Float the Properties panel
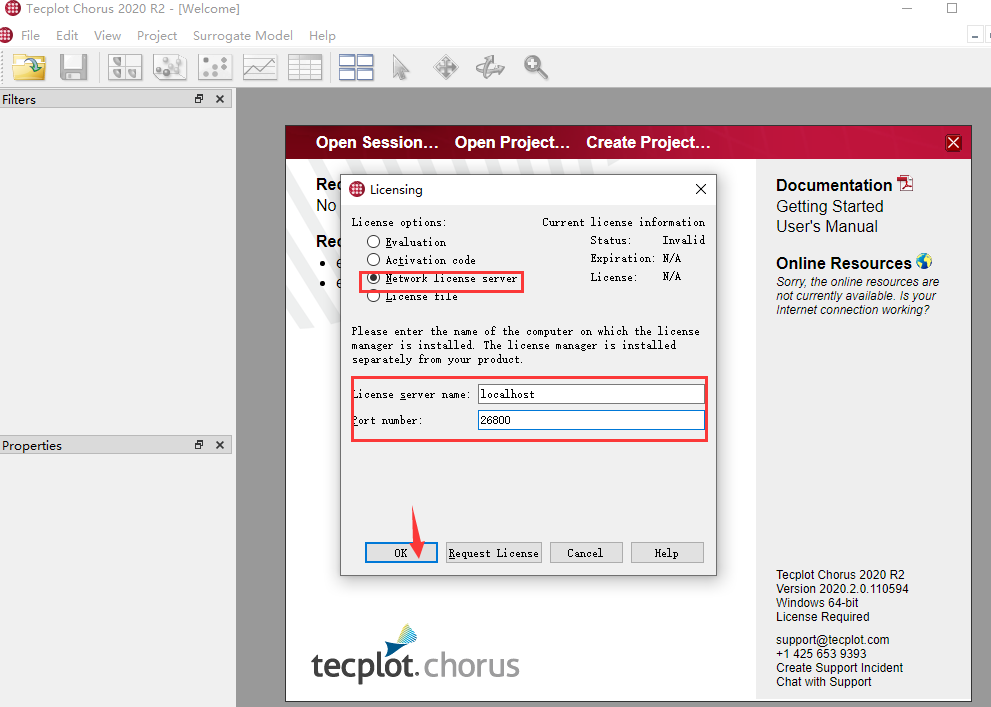991x707 pixels. [x=199, y=445]
